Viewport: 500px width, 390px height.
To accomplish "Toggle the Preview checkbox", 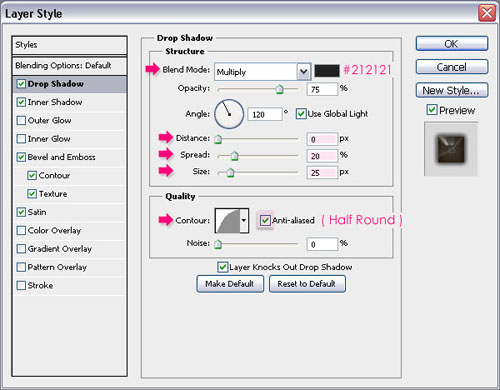I will coord(432,110).
